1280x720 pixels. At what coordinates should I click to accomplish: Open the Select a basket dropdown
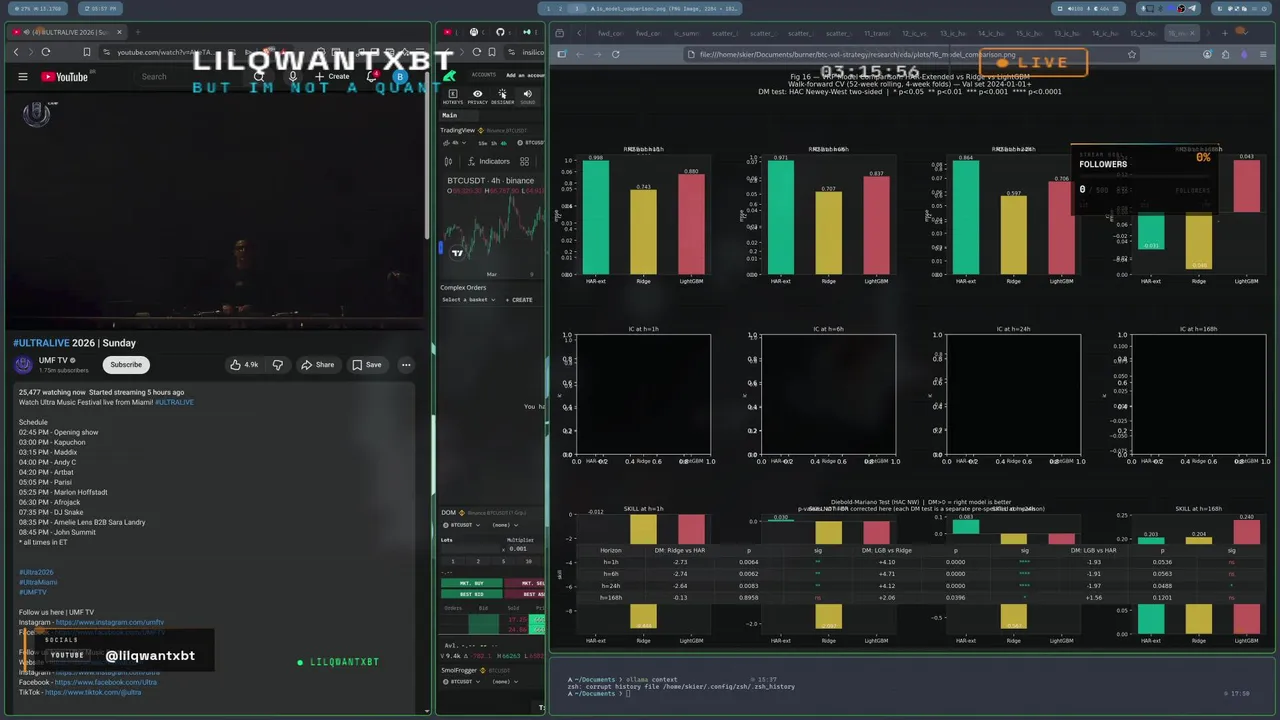(469, 300)
